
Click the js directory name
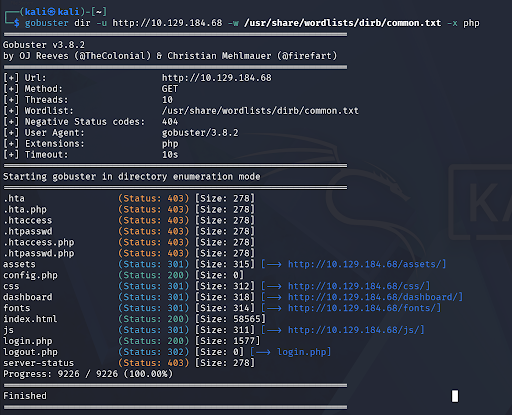pyautogui.click(x=9, y=330)
